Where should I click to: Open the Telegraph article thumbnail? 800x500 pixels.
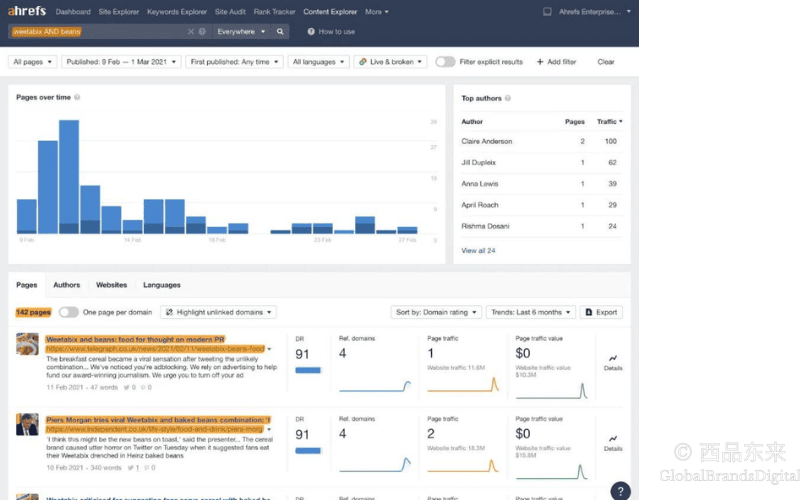(x=27, y=344)
